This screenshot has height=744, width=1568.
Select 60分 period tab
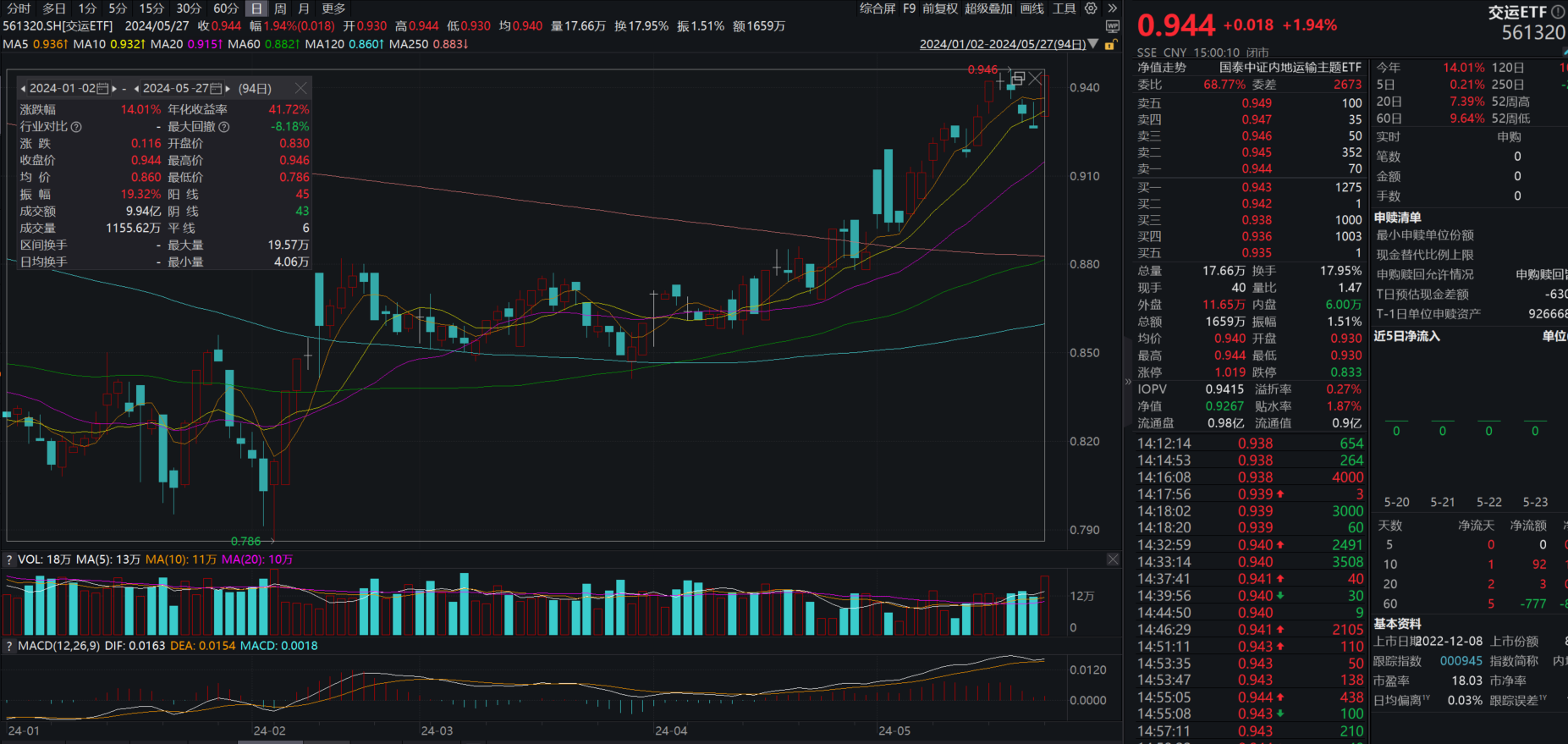(x=226, y=8)
